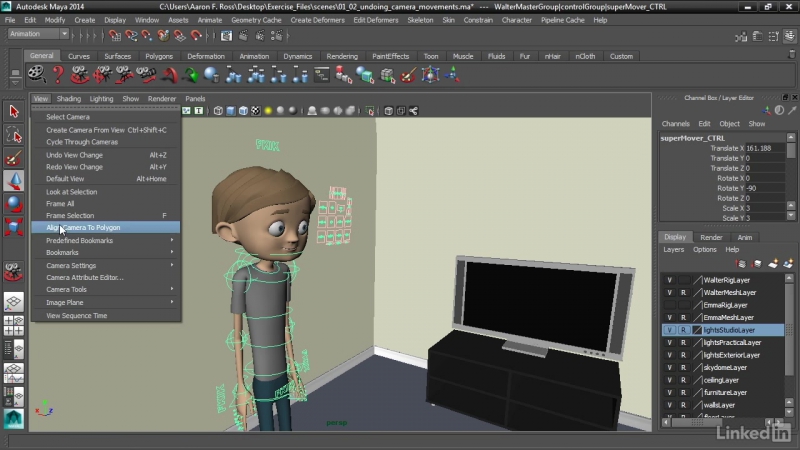Toggle textured checker display viewport icon
This screenshot has width=800, height=450.
[x=256, y=111]
